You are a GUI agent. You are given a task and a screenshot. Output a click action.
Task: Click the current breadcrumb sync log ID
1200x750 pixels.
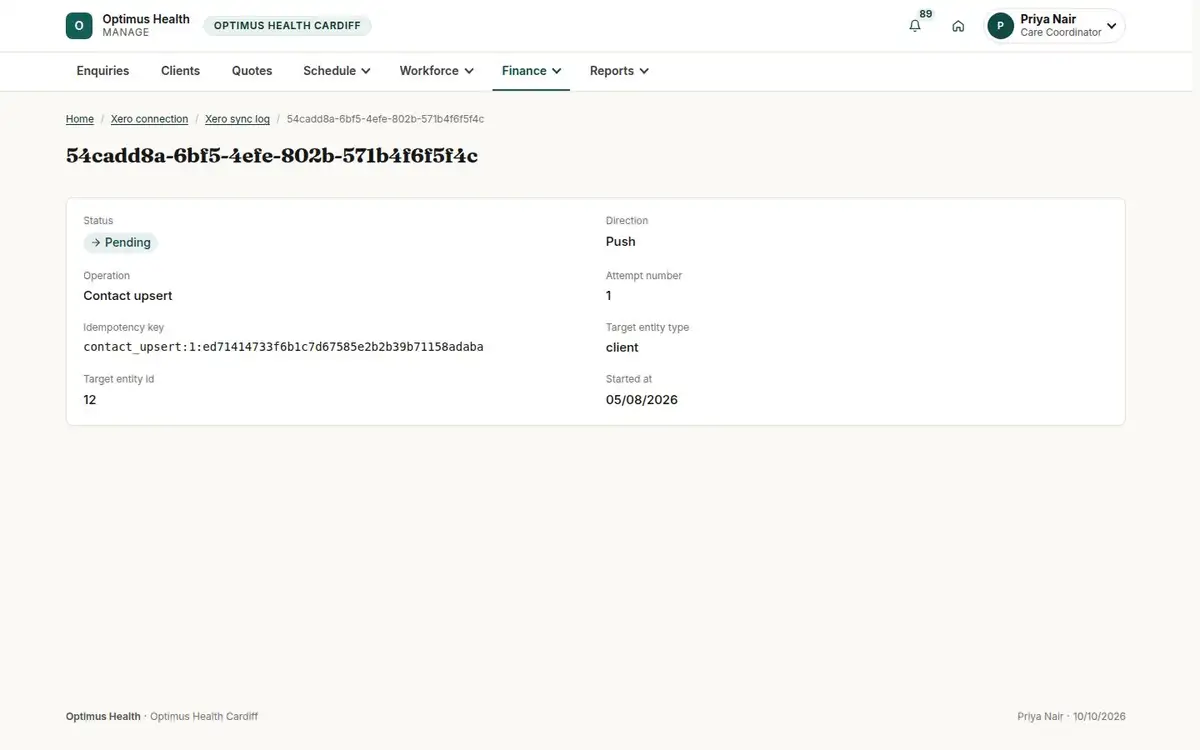[x=386, y=119]
